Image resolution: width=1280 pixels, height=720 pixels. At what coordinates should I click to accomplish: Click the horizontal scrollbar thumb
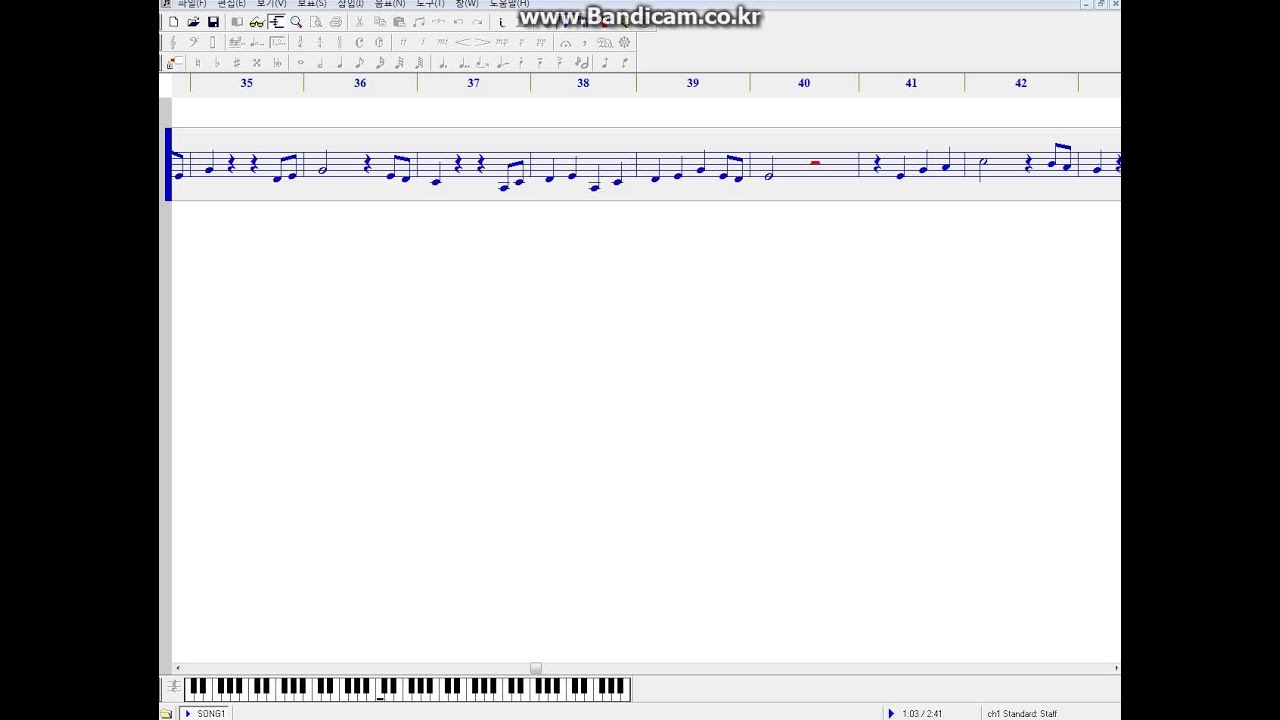click(536, 668)
